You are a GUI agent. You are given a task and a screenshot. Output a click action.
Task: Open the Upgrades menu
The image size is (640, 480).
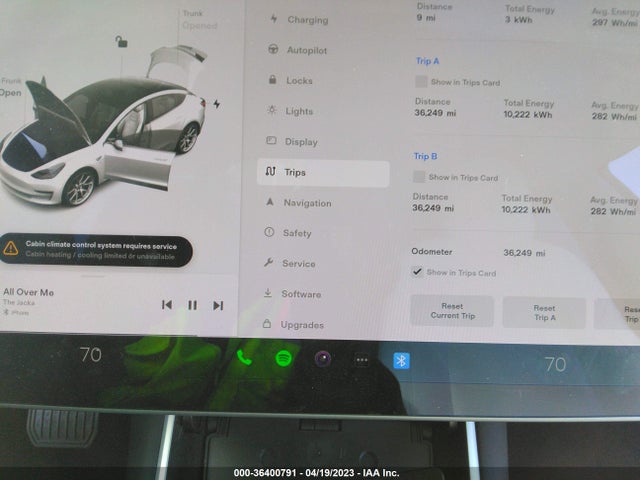[x=293, y=325]
